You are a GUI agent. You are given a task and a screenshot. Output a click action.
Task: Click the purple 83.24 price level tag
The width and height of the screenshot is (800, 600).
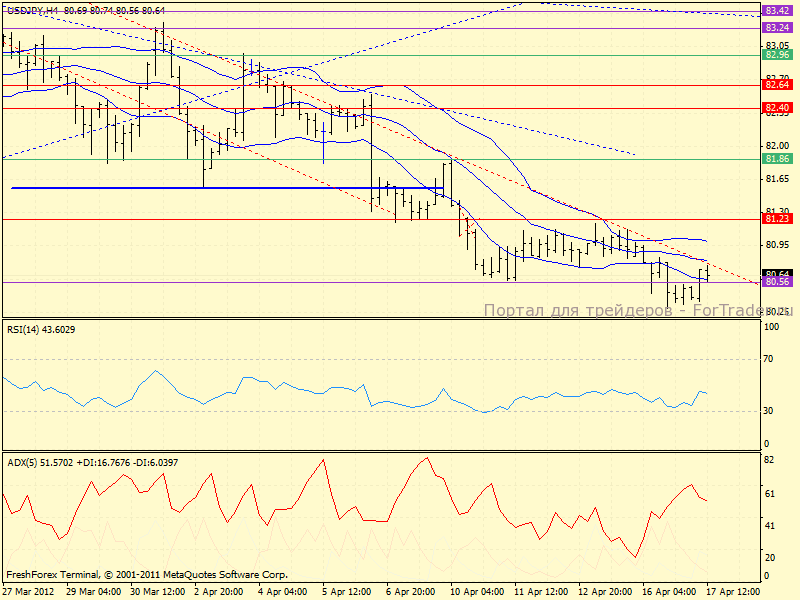pyautogui.click(x=777, y=29)
